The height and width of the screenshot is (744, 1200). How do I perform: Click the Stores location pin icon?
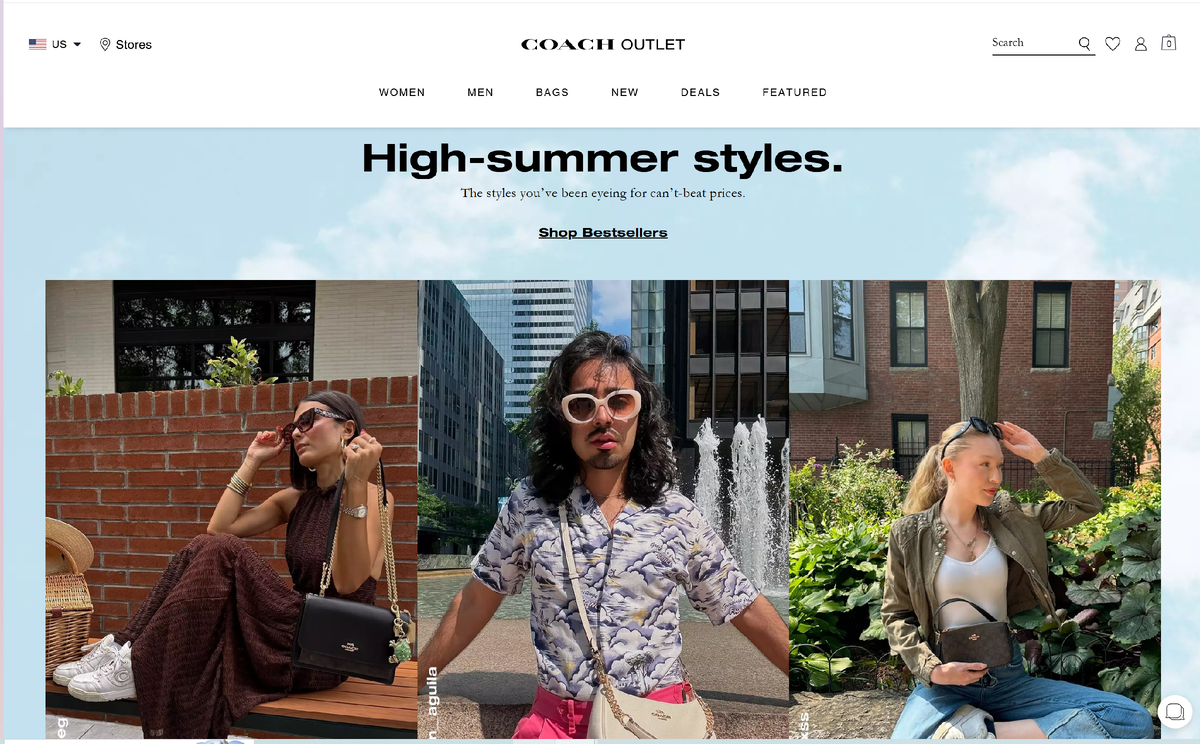pyautogui.click(x=105, y=44)
